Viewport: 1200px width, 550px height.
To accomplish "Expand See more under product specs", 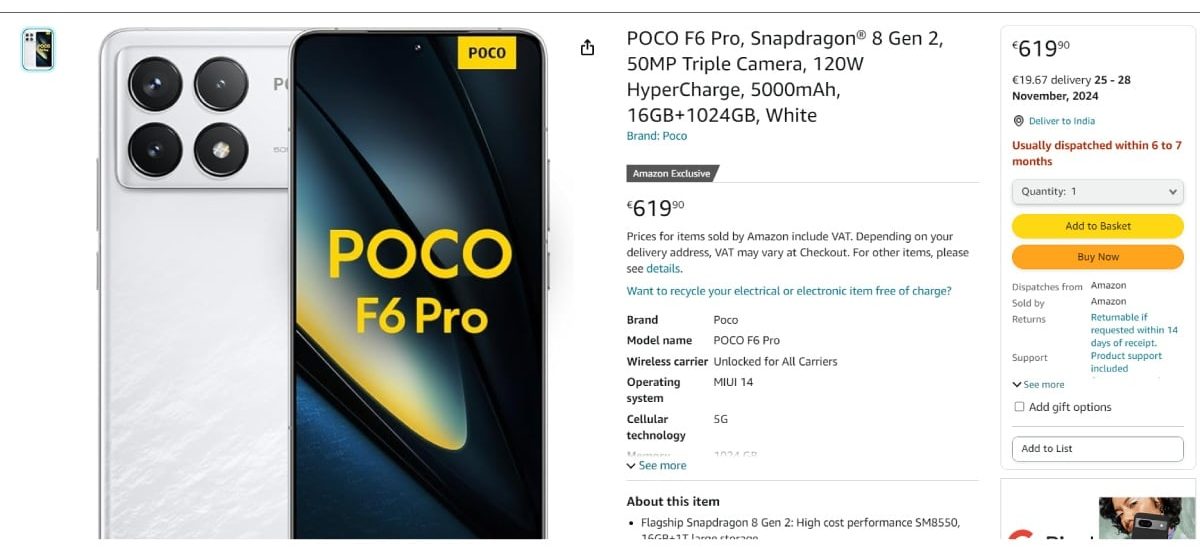I will (657, 465).
